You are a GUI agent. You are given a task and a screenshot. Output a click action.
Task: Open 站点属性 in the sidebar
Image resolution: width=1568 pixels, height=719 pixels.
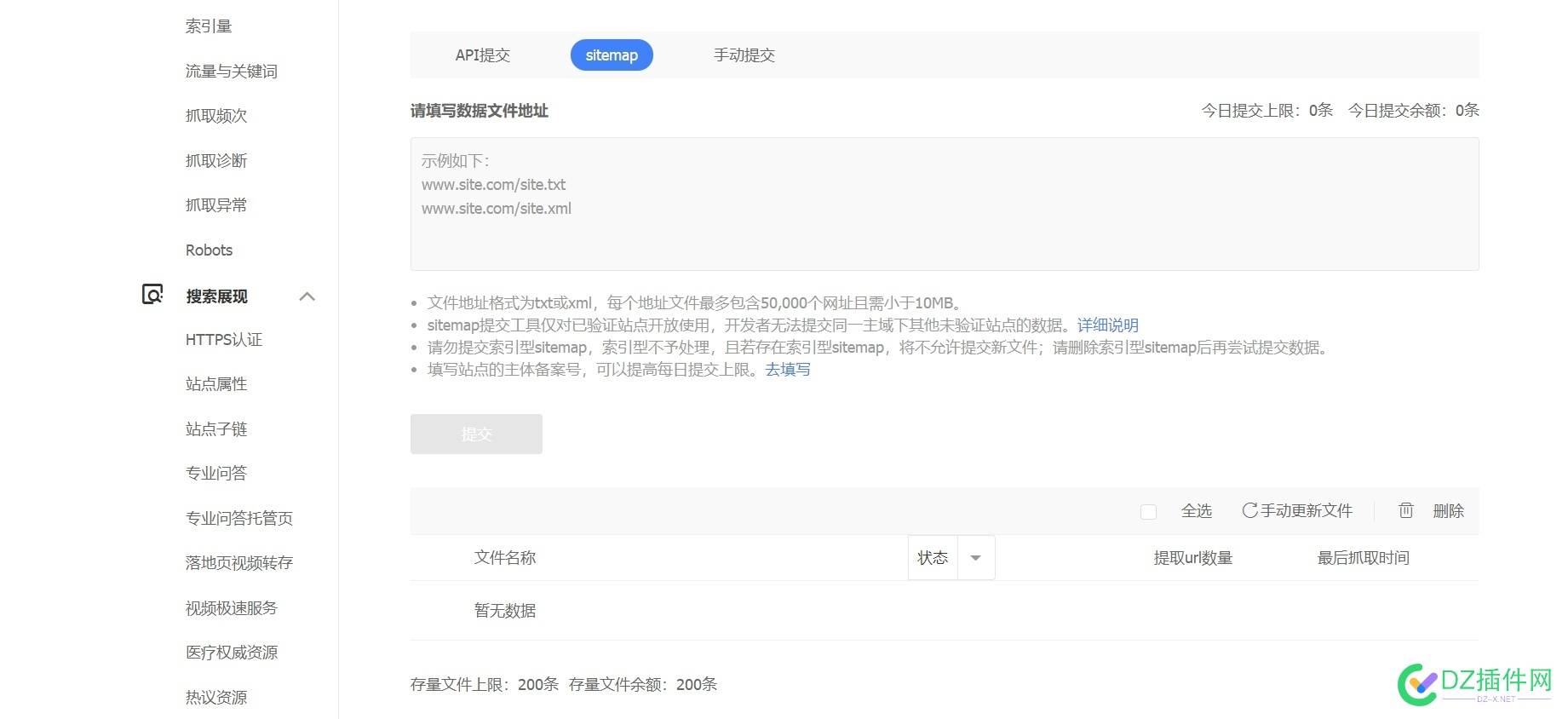tap(216, 384)
